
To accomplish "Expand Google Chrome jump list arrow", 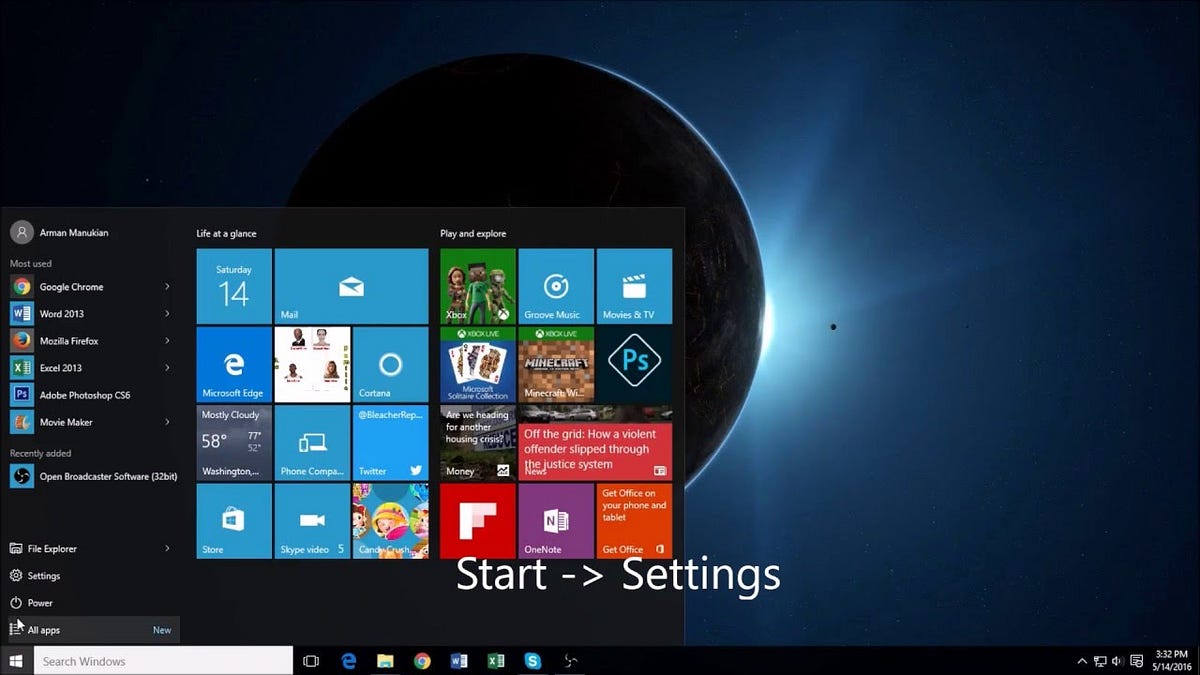I will pyautogui.click(x=167, y=287).
